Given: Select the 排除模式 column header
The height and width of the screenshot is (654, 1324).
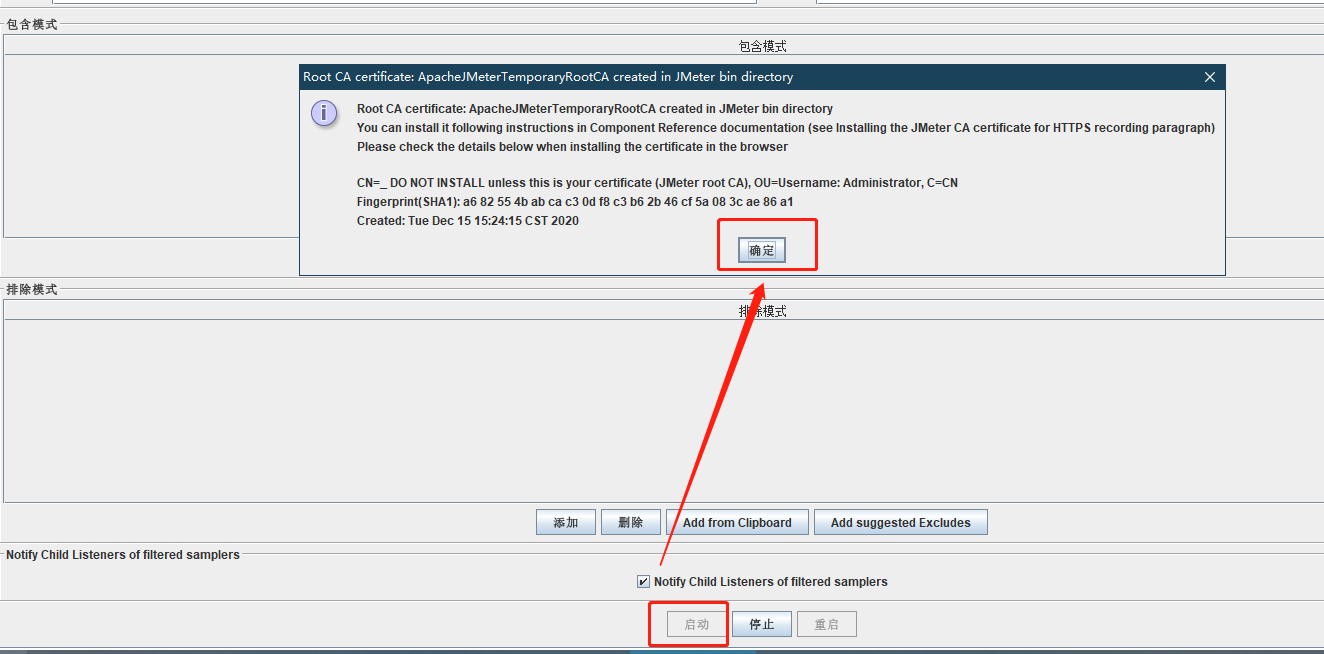Looking at the screenshot, I should [x=763, y=311].
